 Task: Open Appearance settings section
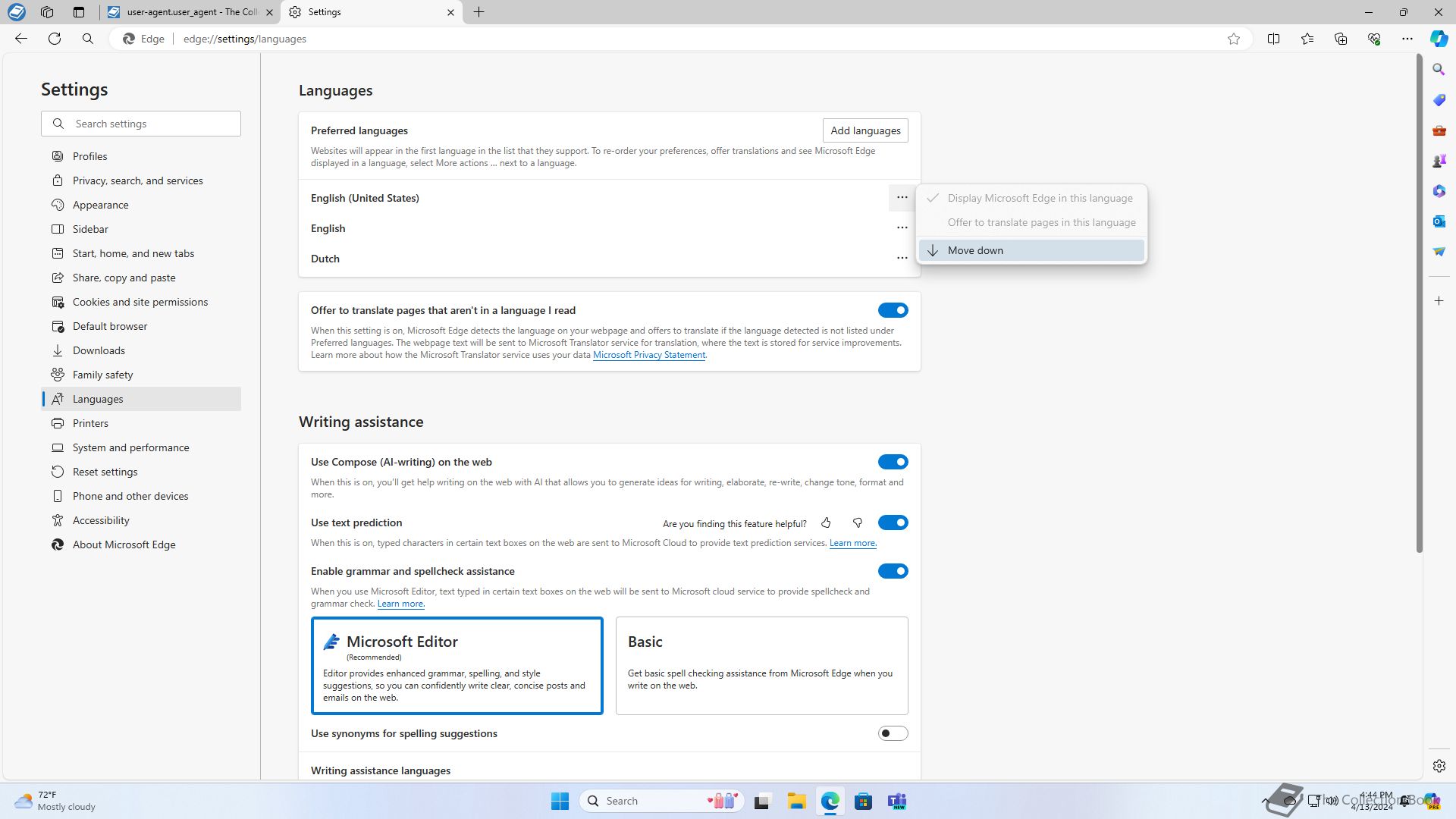[x=141, y=205]
